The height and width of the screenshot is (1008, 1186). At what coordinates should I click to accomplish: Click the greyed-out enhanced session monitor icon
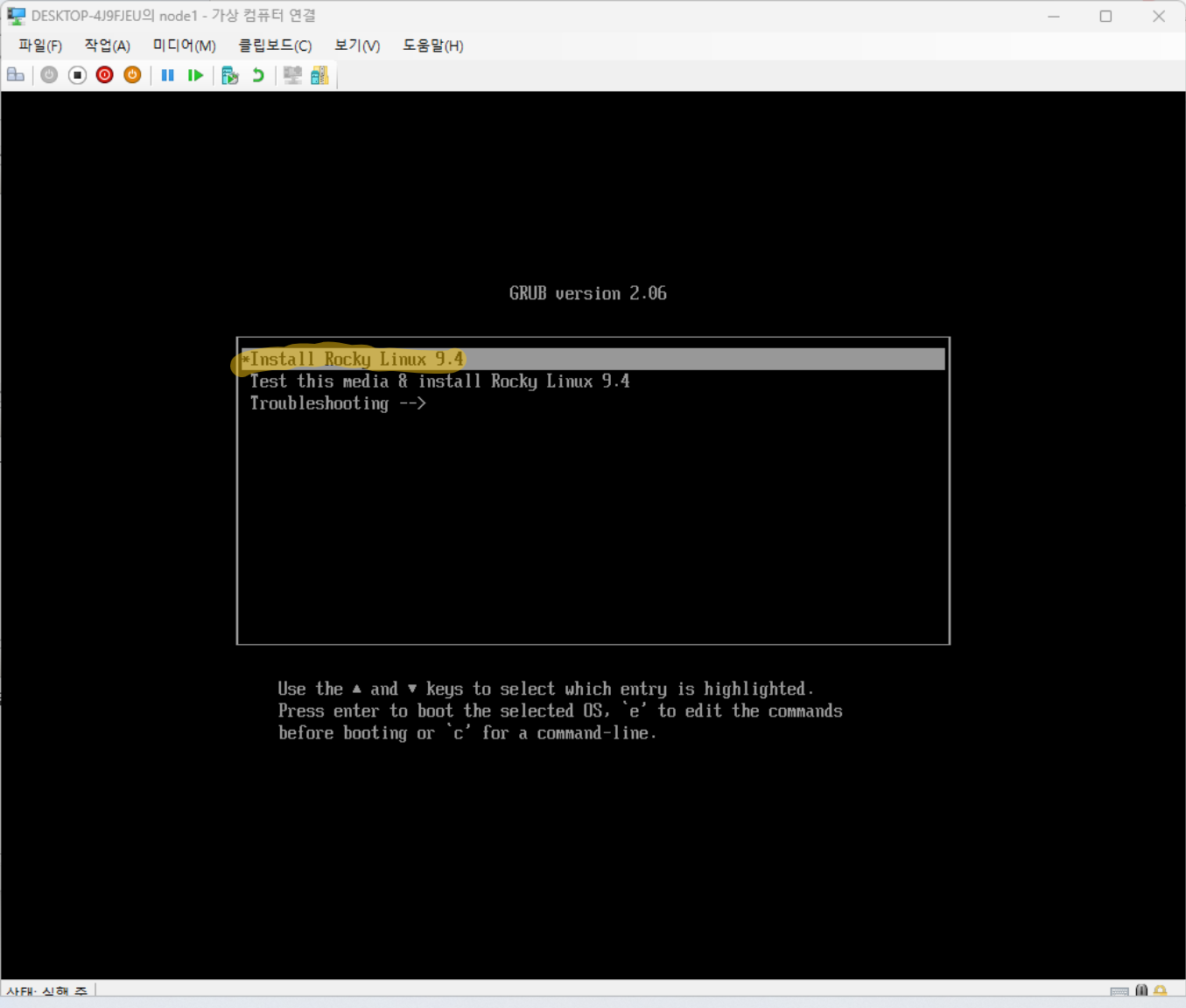point(292,75)
